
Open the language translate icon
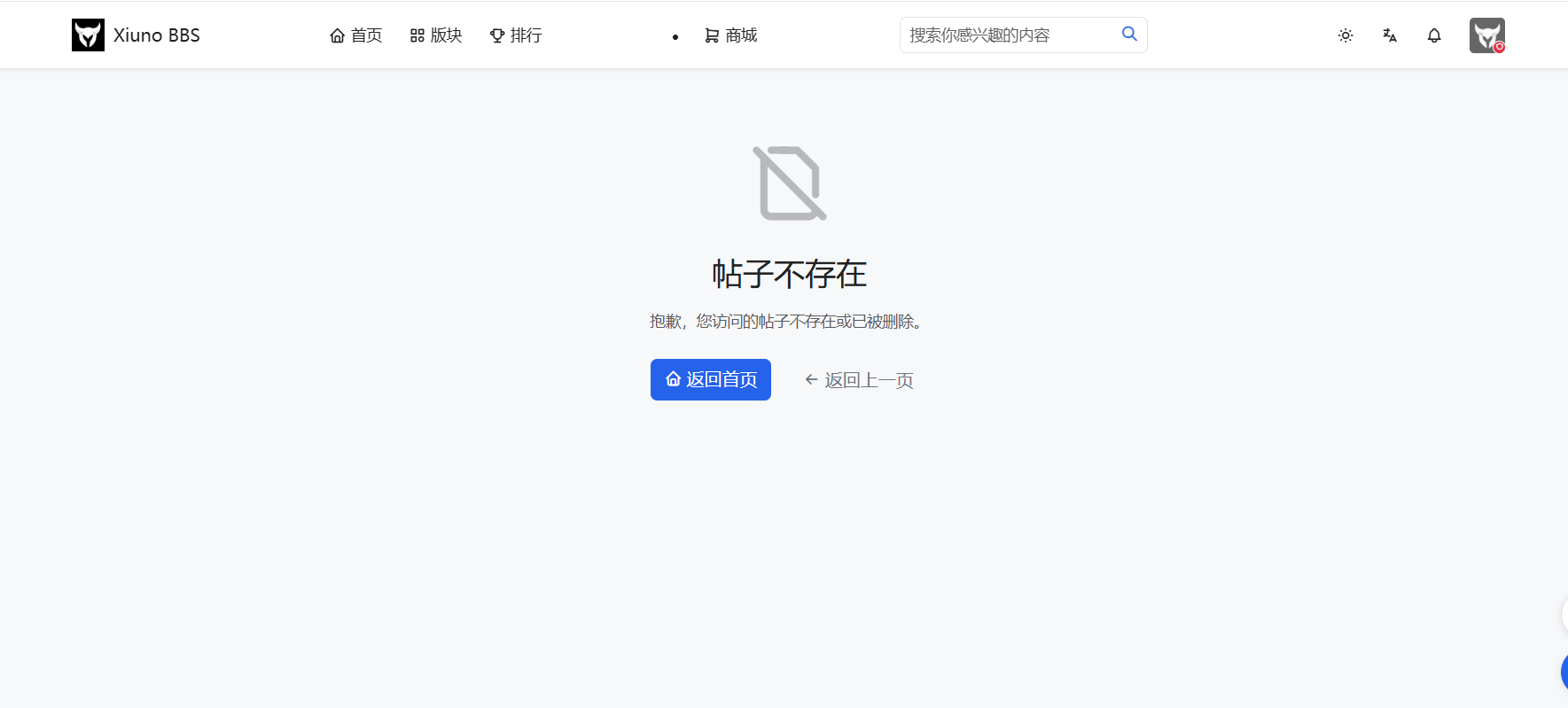coord(1390,35)
